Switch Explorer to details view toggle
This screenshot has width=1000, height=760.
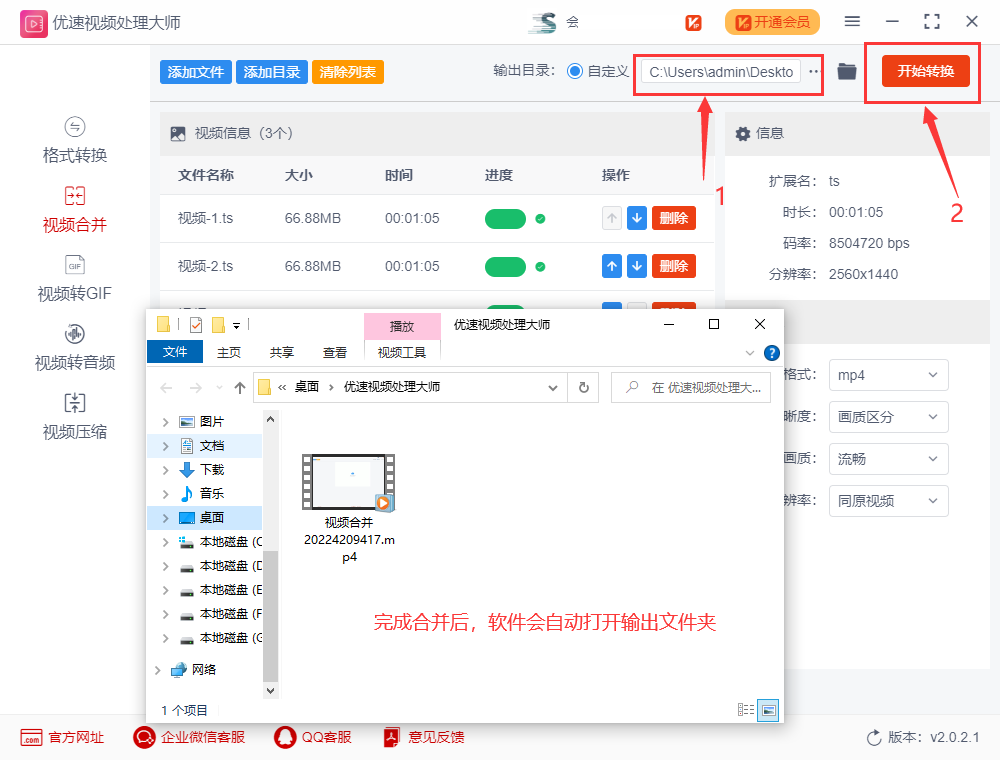coord(745,709)
